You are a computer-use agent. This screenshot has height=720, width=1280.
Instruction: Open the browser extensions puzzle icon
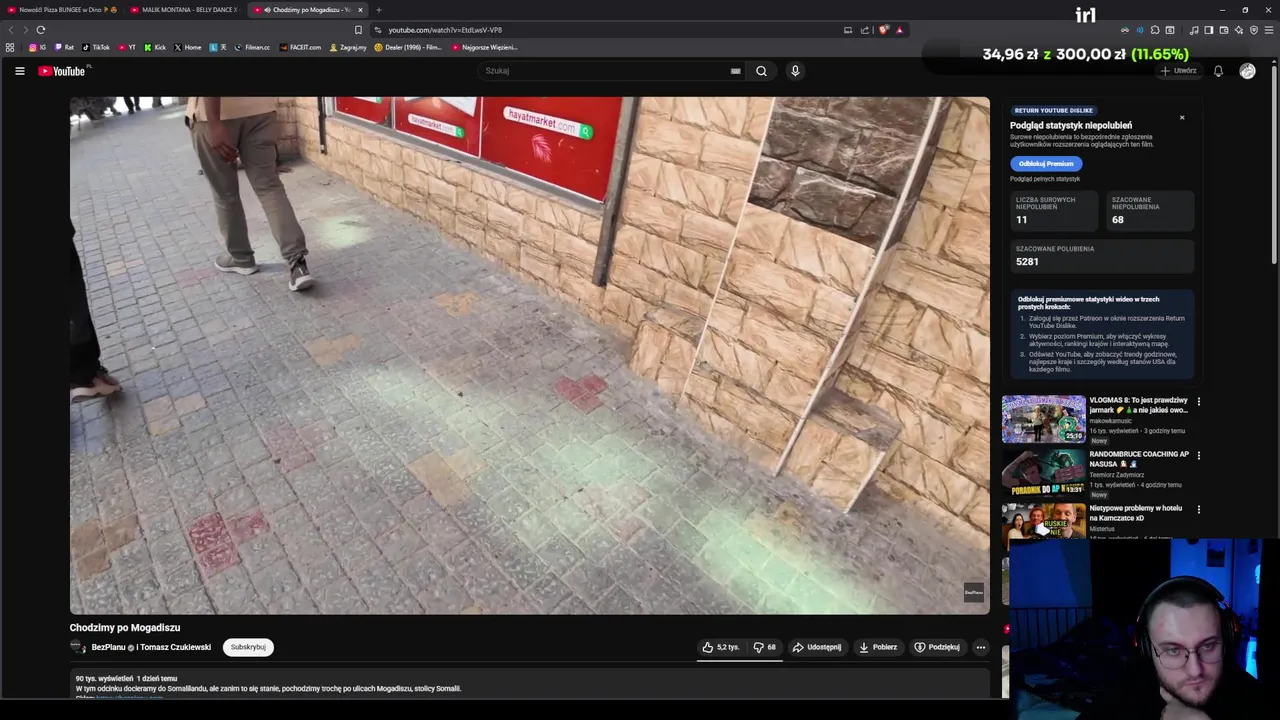(1155, 30)
